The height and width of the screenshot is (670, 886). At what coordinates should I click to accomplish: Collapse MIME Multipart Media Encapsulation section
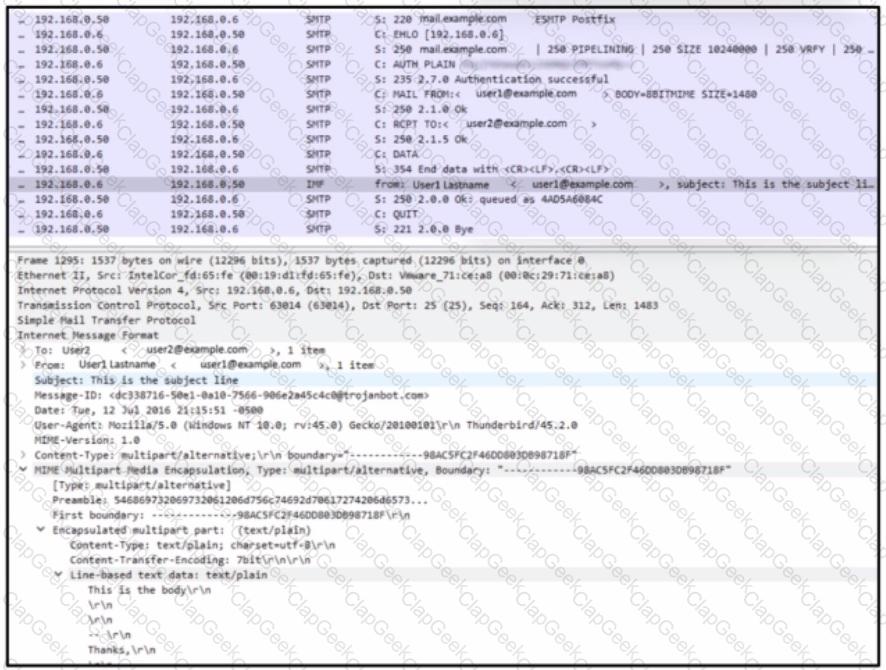24,468
